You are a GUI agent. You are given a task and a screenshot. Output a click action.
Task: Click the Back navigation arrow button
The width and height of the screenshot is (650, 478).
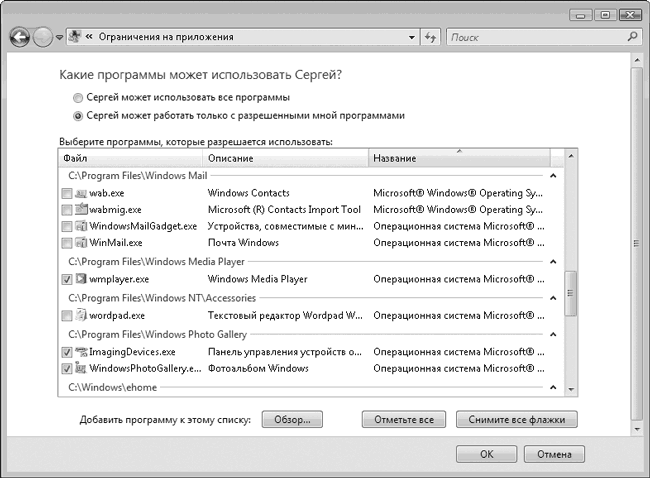(19, 37)
